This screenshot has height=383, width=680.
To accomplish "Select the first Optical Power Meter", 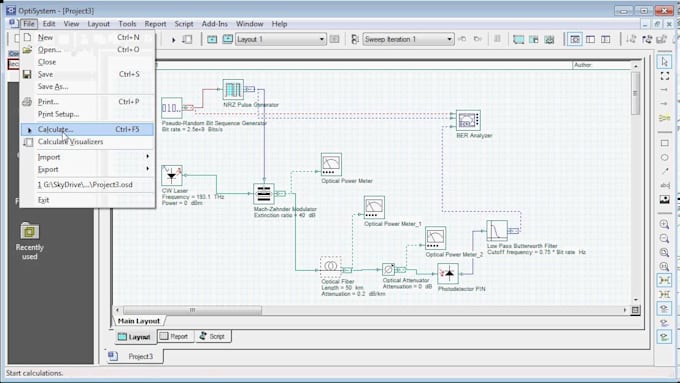I will (331, 164).
